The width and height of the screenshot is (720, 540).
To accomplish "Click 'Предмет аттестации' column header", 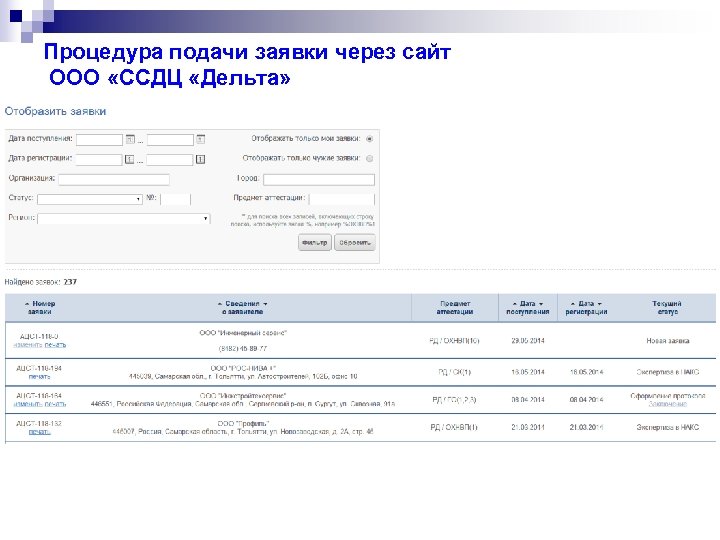I will 455,308.
